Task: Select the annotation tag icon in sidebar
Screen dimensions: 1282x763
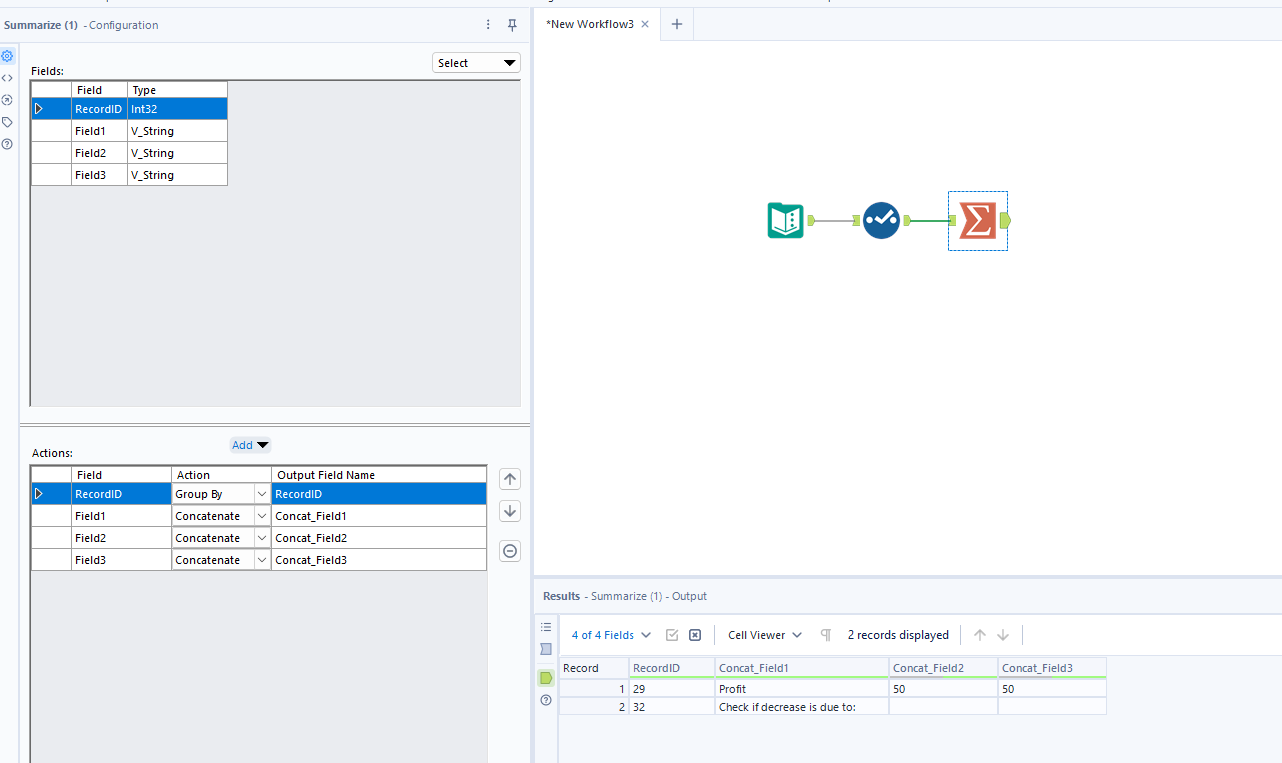Action: 7,121
